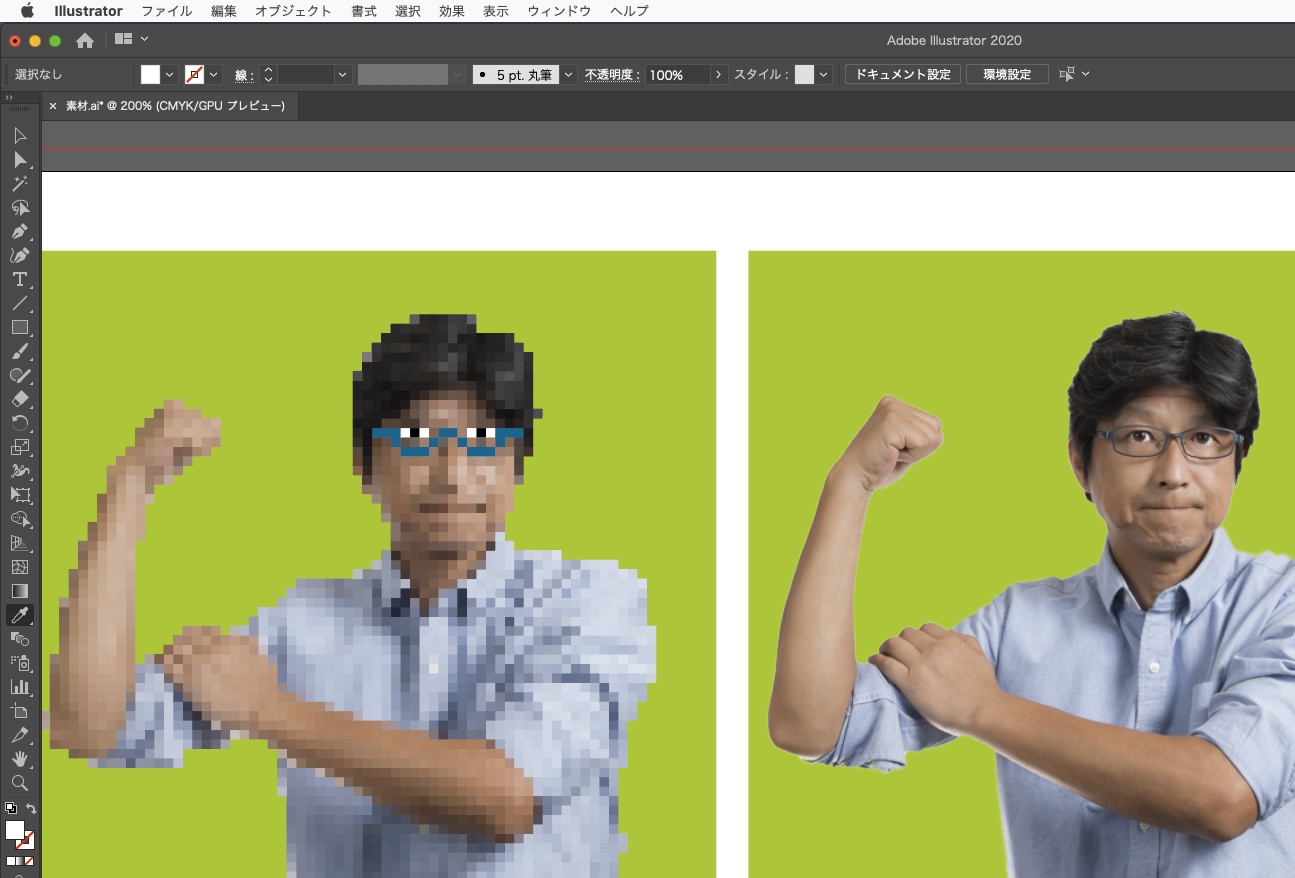Image resolution: width=1295 pixels, height=878 pixels.
Task: Select the Blend tool
Action: point(20,639)
